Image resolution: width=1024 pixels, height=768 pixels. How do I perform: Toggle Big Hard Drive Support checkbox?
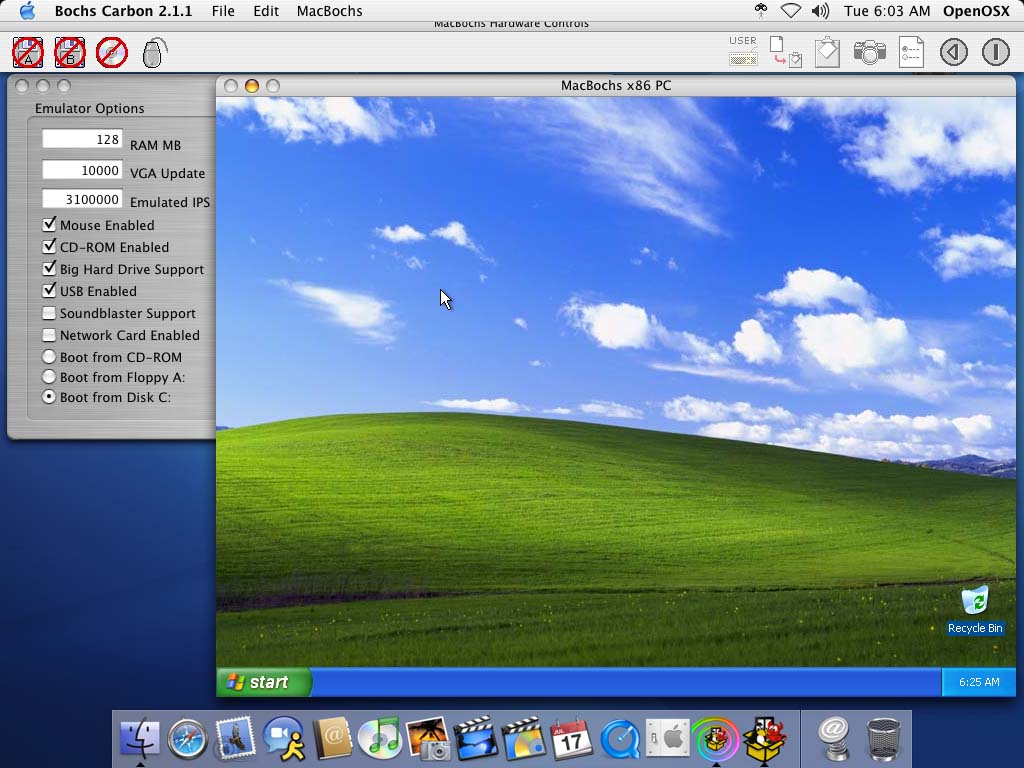(49, 269)
